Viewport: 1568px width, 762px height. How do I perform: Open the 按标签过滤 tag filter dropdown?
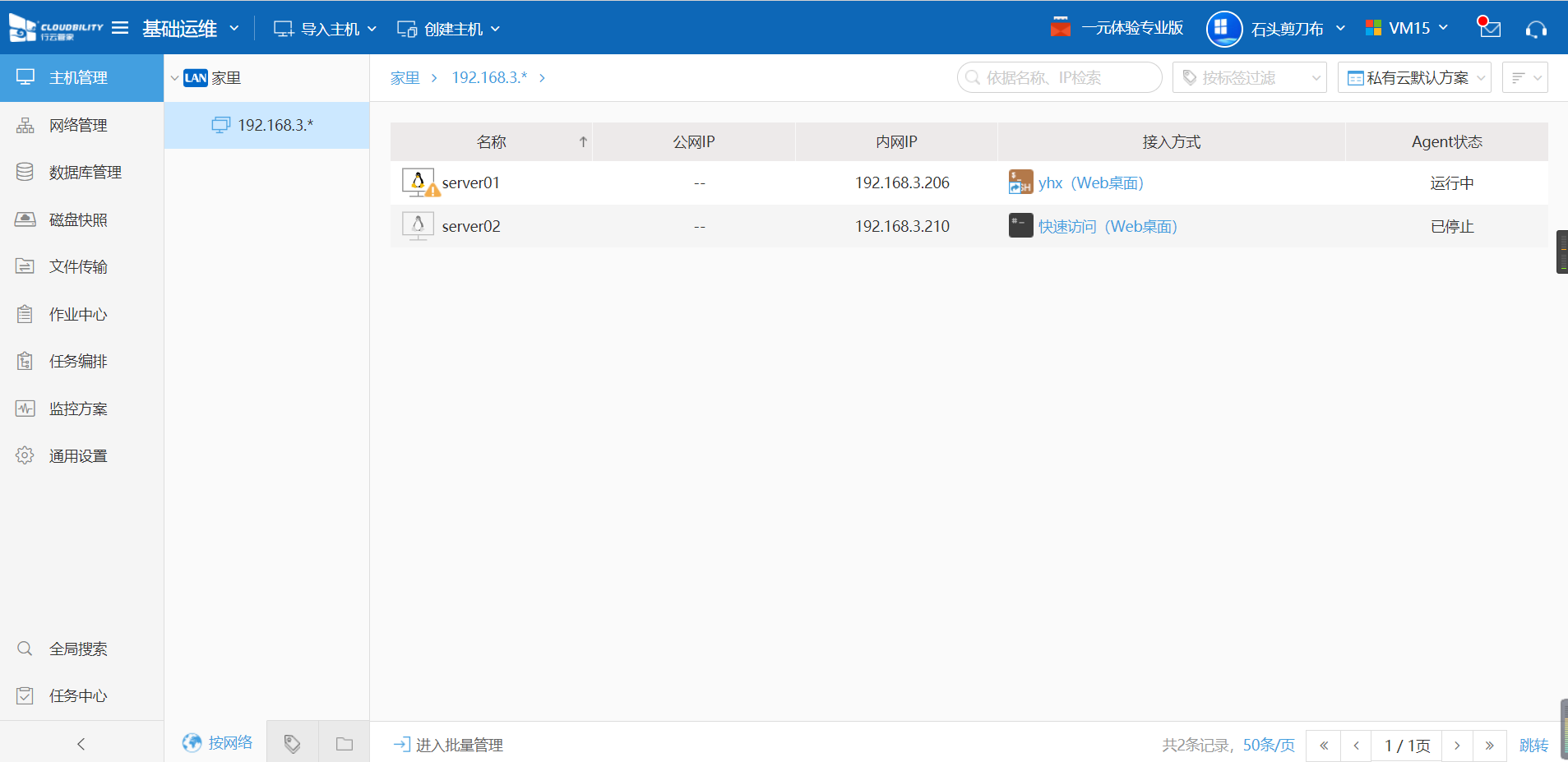(1249, 77)
